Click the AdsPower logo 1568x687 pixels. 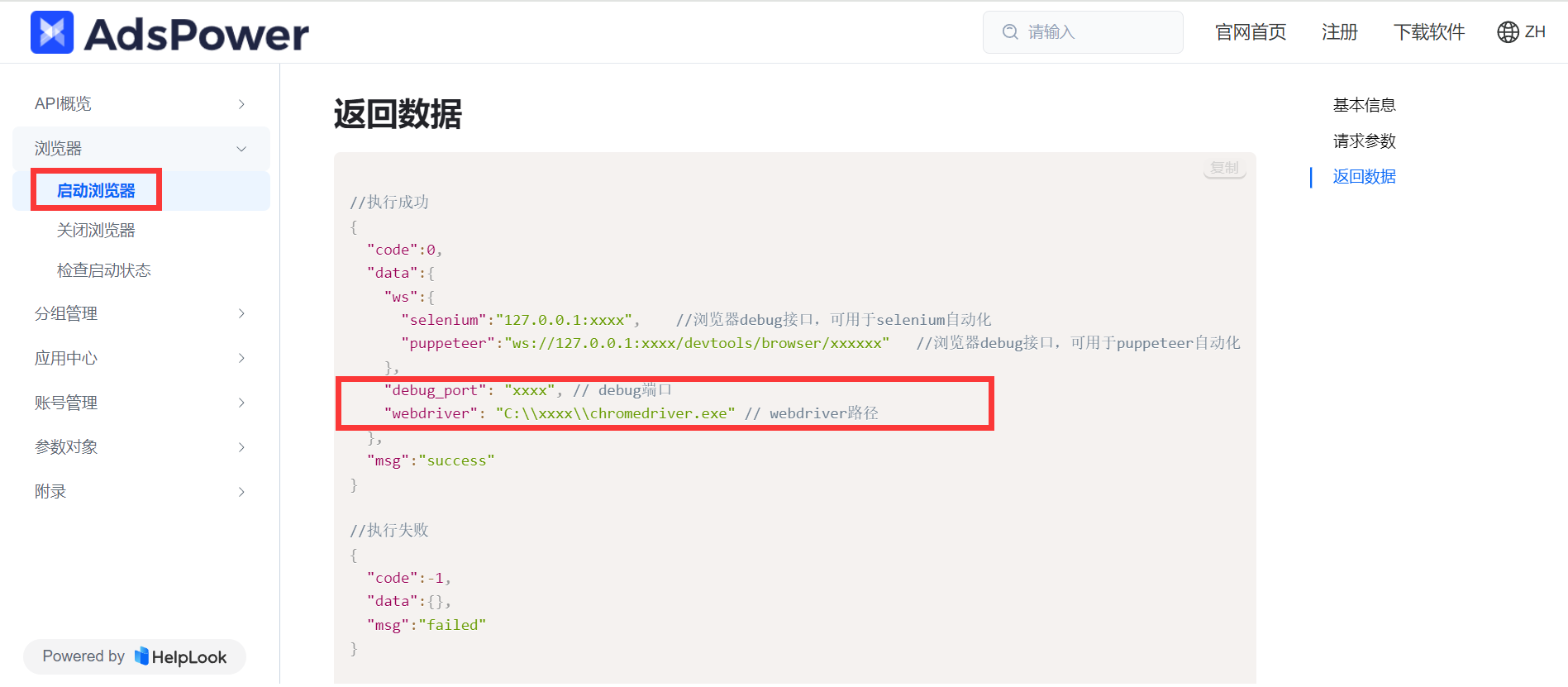point(169,33)
